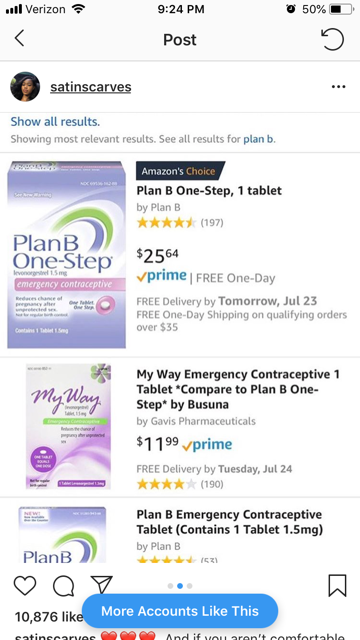
Task: Select the third carousel page dot
Action: coord(189,586)
